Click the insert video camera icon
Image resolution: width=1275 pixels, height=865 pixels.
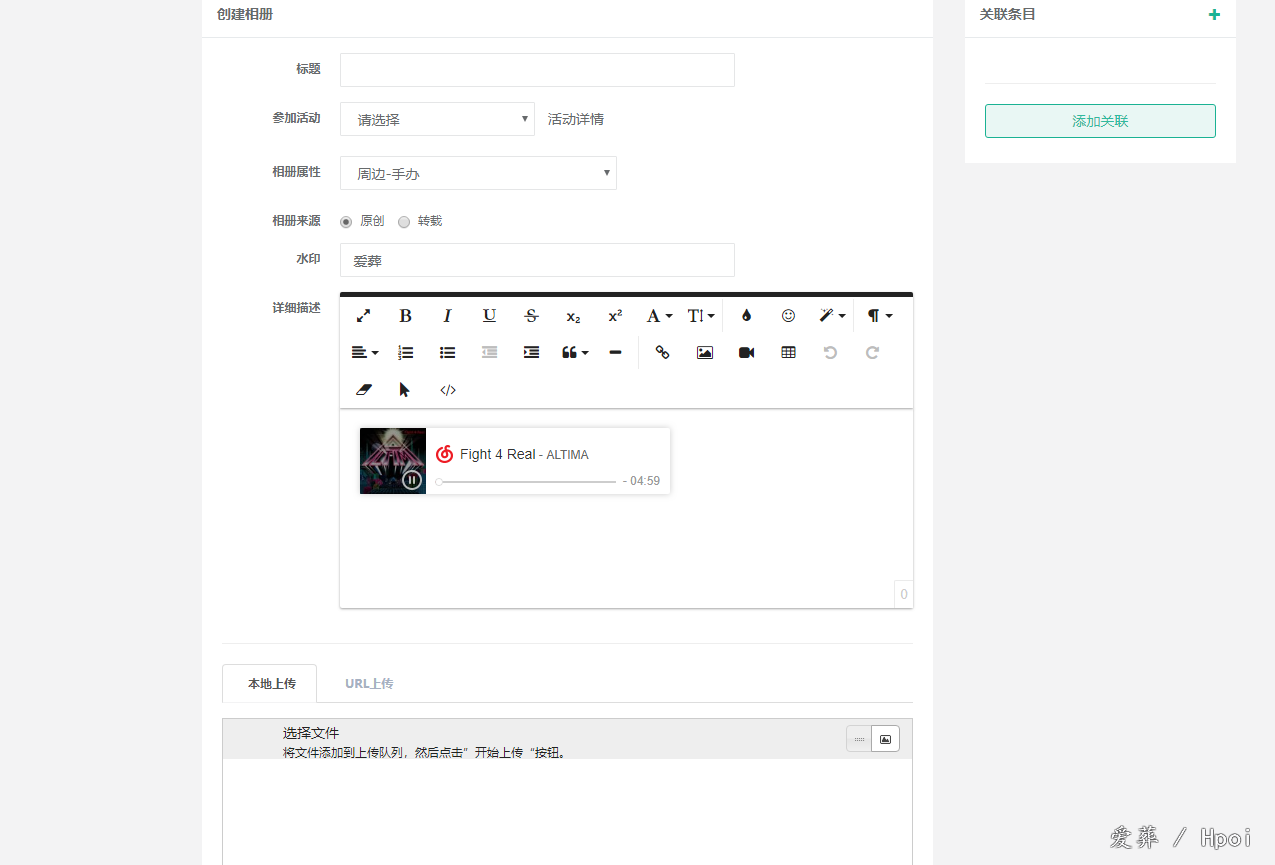click(746, 352)
